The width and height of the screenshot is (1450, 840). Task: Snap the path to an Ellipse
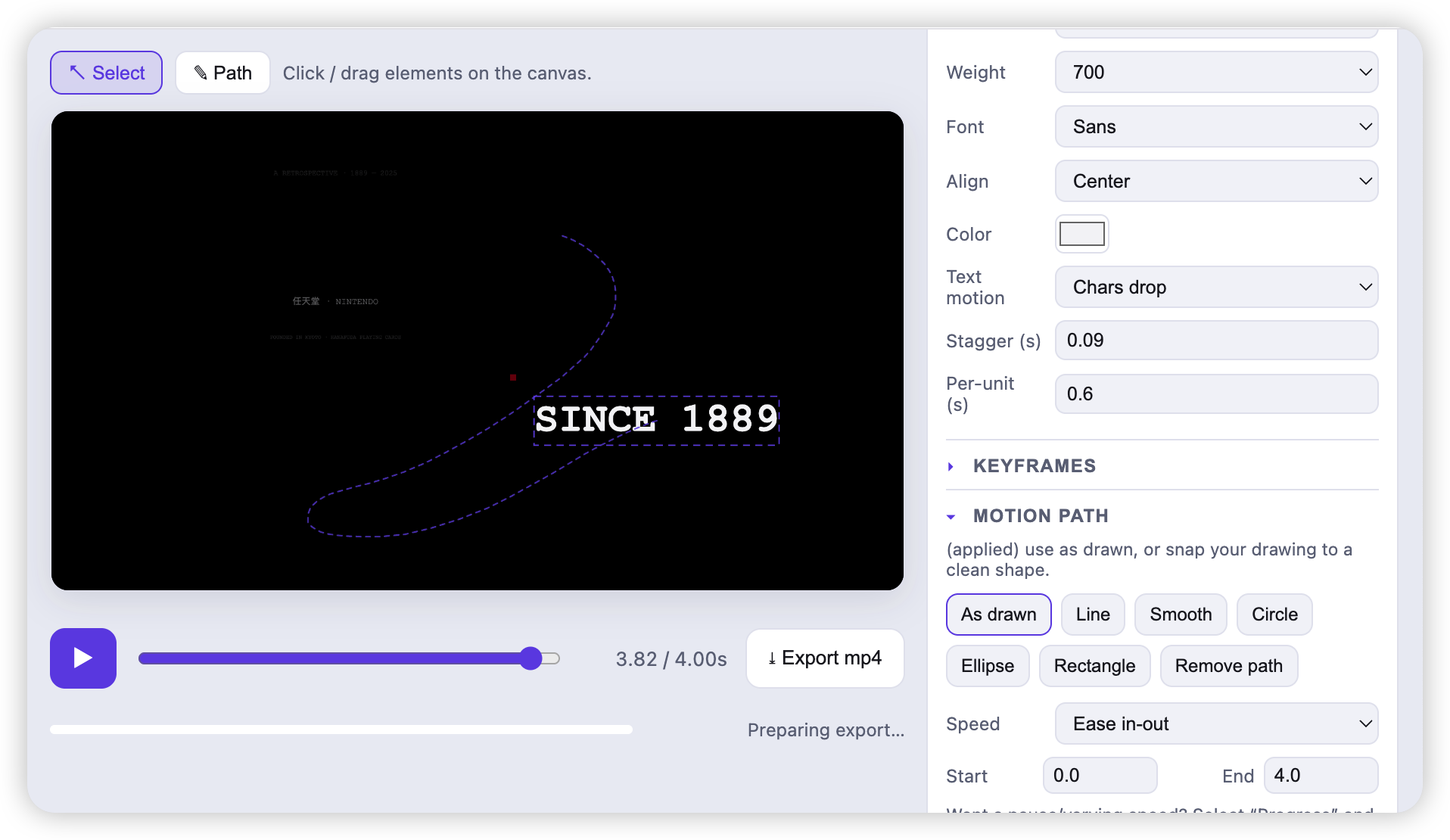[988, 665]
